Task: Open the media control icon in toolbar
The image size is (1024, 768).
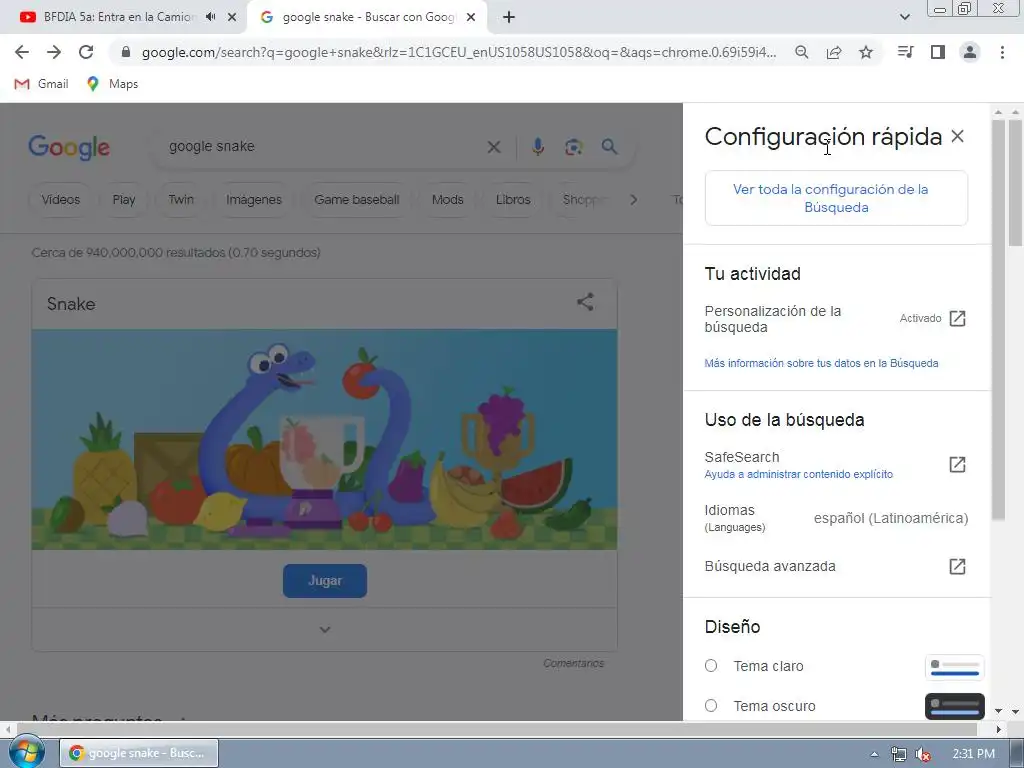Action: [x=905, y=52]
